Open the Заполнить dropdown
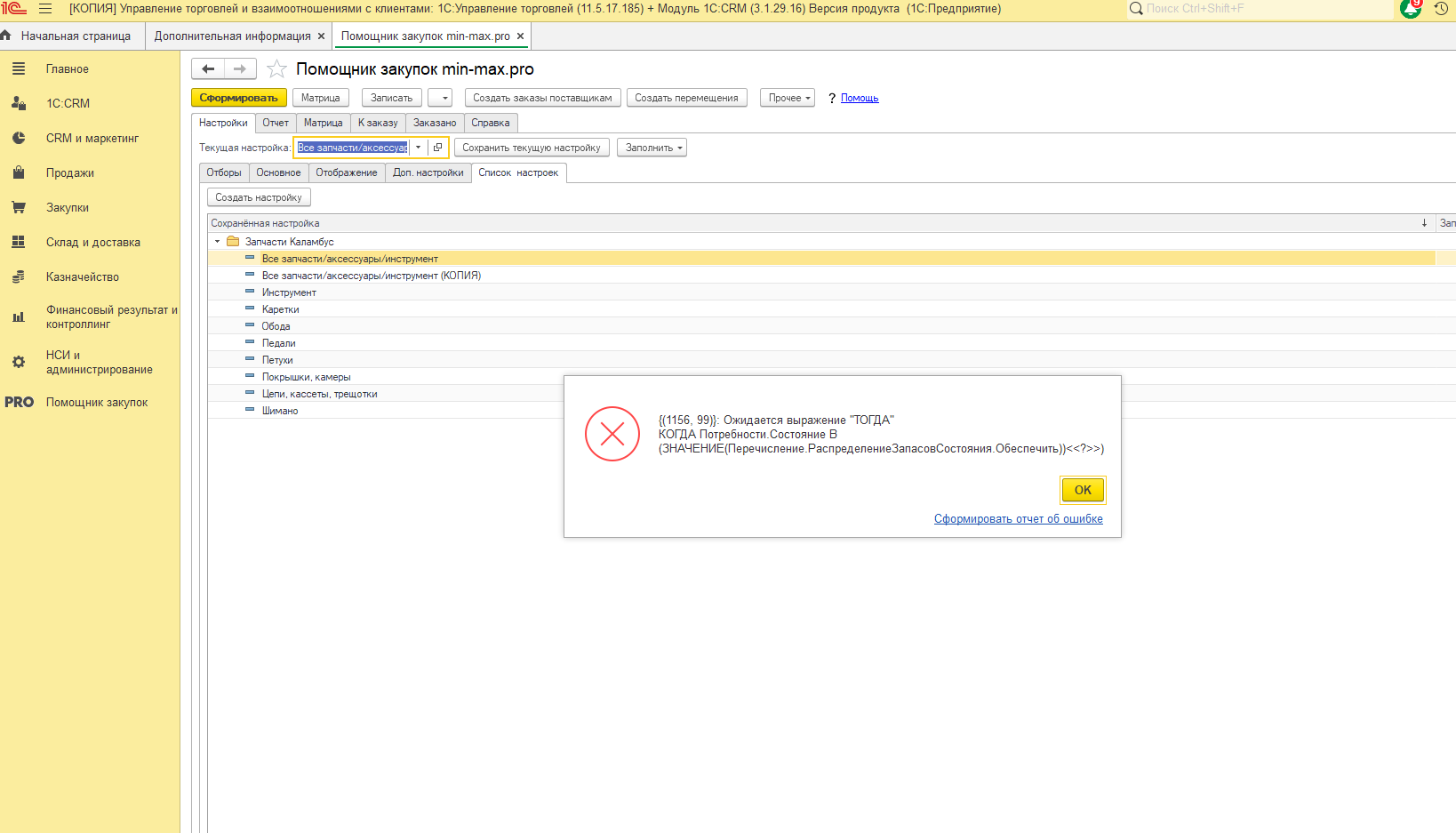 (x=652, y=148)
